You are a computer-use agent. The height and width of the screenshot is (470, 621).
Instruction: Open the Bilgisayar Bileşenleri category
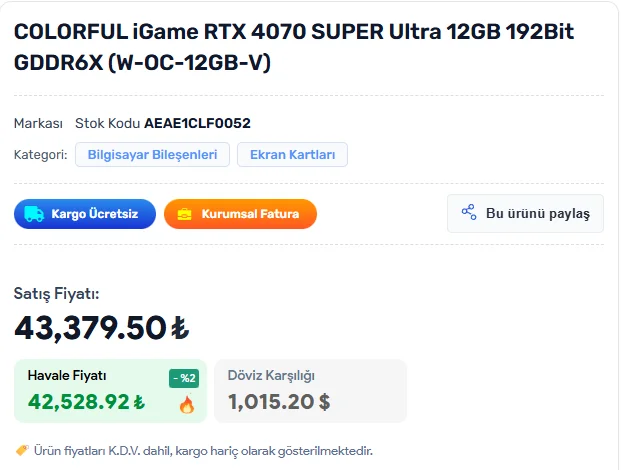tap(153, 155)
